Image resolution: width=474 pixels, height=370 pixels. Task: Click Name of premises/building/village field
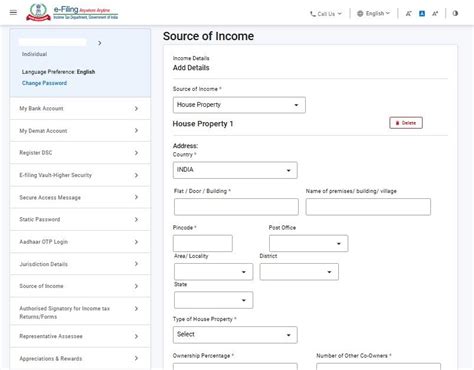coord(368,207)
